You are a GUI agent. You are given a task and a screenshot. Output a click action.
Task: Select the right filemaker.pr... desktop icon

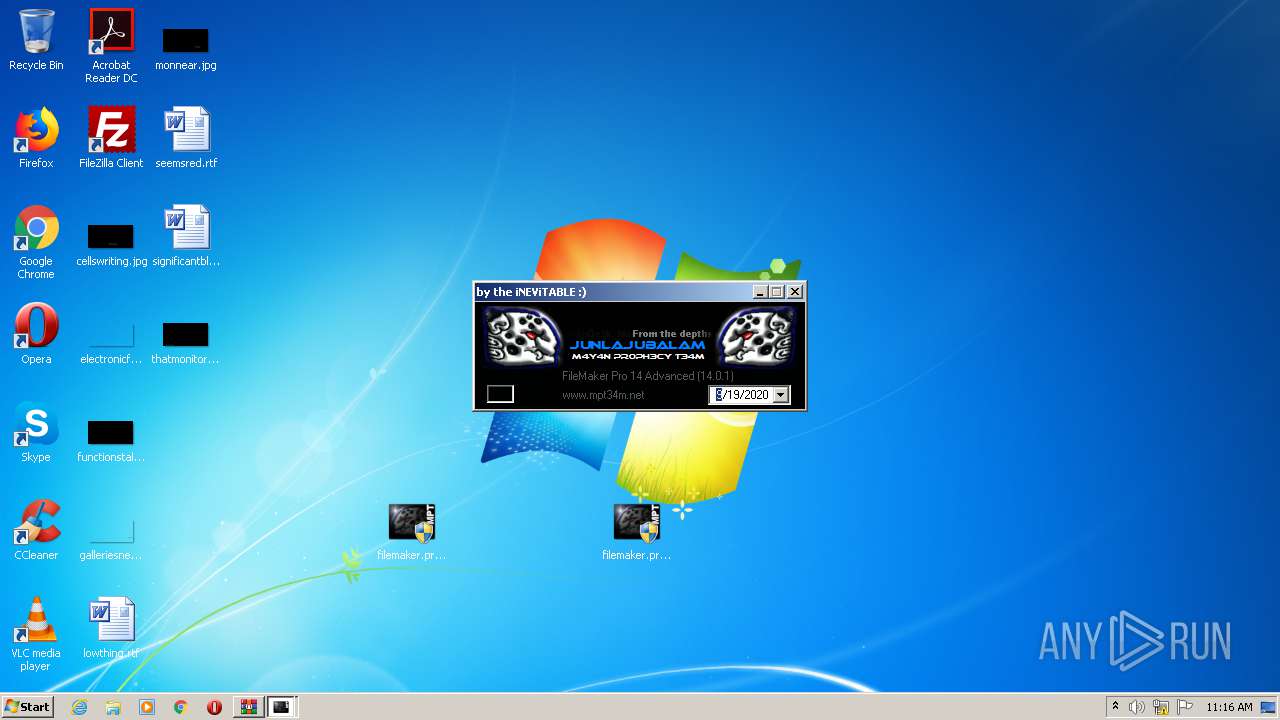(636, 532)
